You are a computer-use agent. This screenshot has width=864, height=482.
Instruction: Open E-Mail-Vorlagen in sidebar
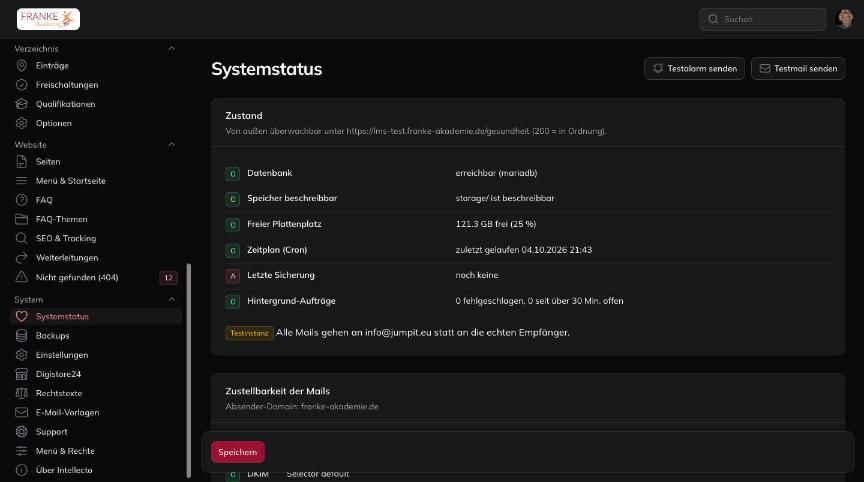(x=96, y=413)
